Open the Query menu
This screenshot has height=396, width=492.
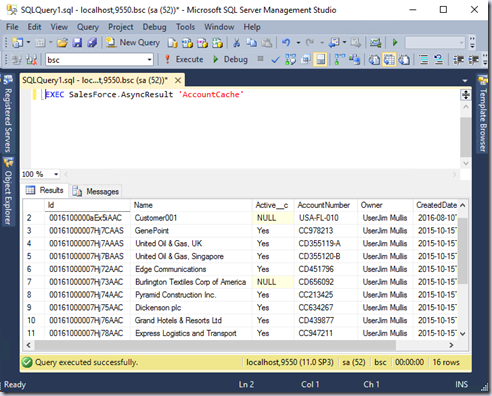pyautogui.click(x=88, y=27)
